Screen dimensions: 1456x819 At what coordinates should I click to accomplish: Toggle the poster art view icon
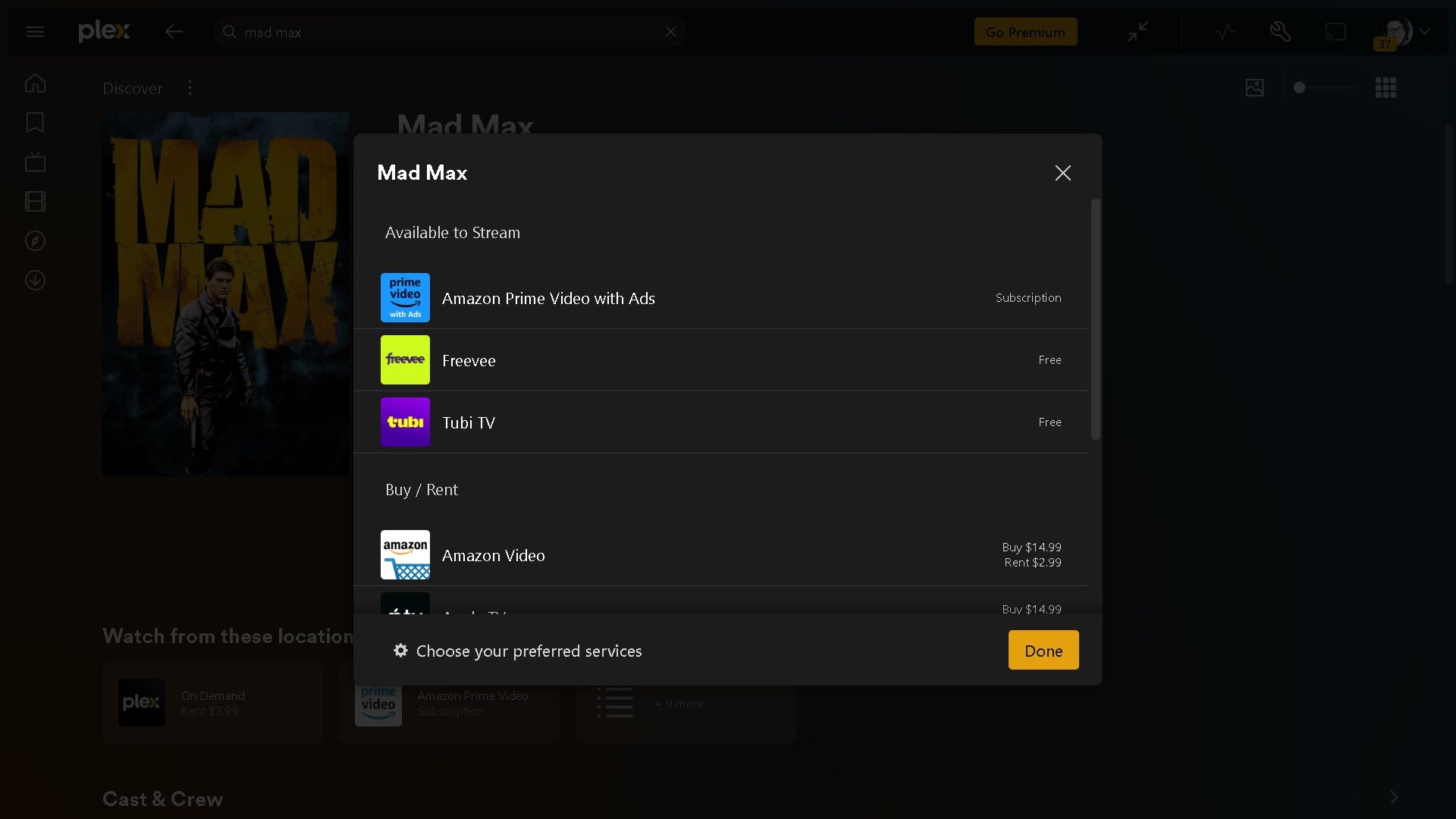pyautogui.click(x=1255, y=87)
